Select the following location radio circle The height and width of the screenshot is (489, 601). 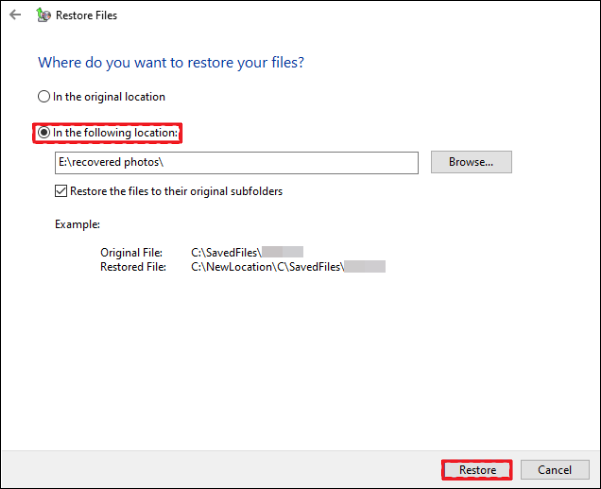tap(43, 133)
